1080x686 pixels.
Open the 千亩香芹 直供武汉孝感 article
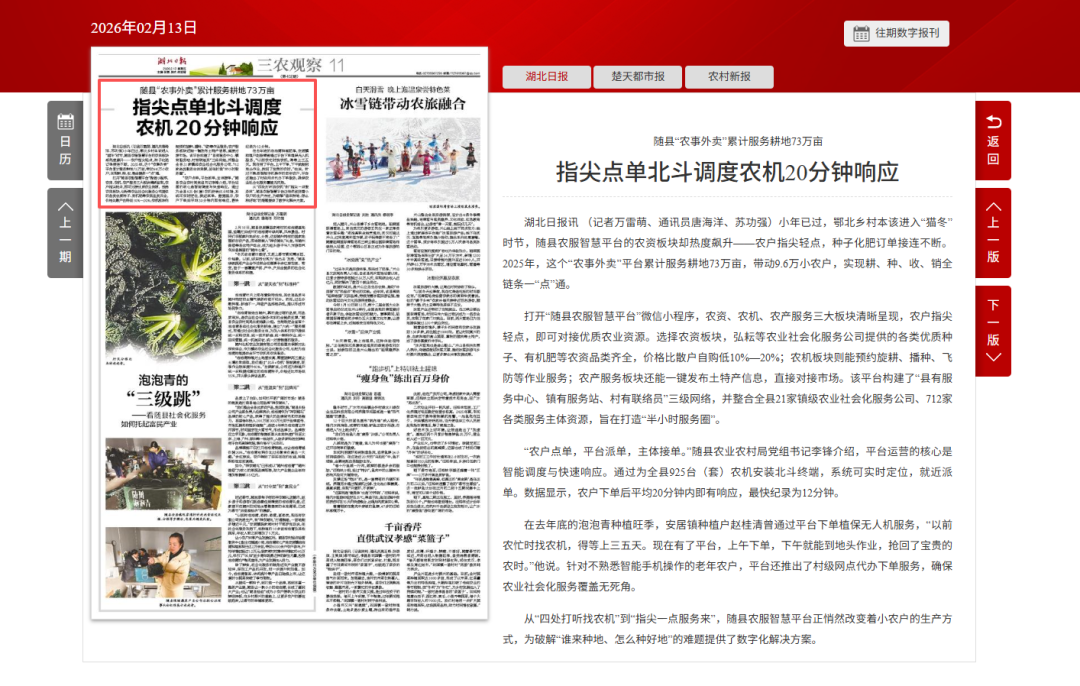pos(403,532)
